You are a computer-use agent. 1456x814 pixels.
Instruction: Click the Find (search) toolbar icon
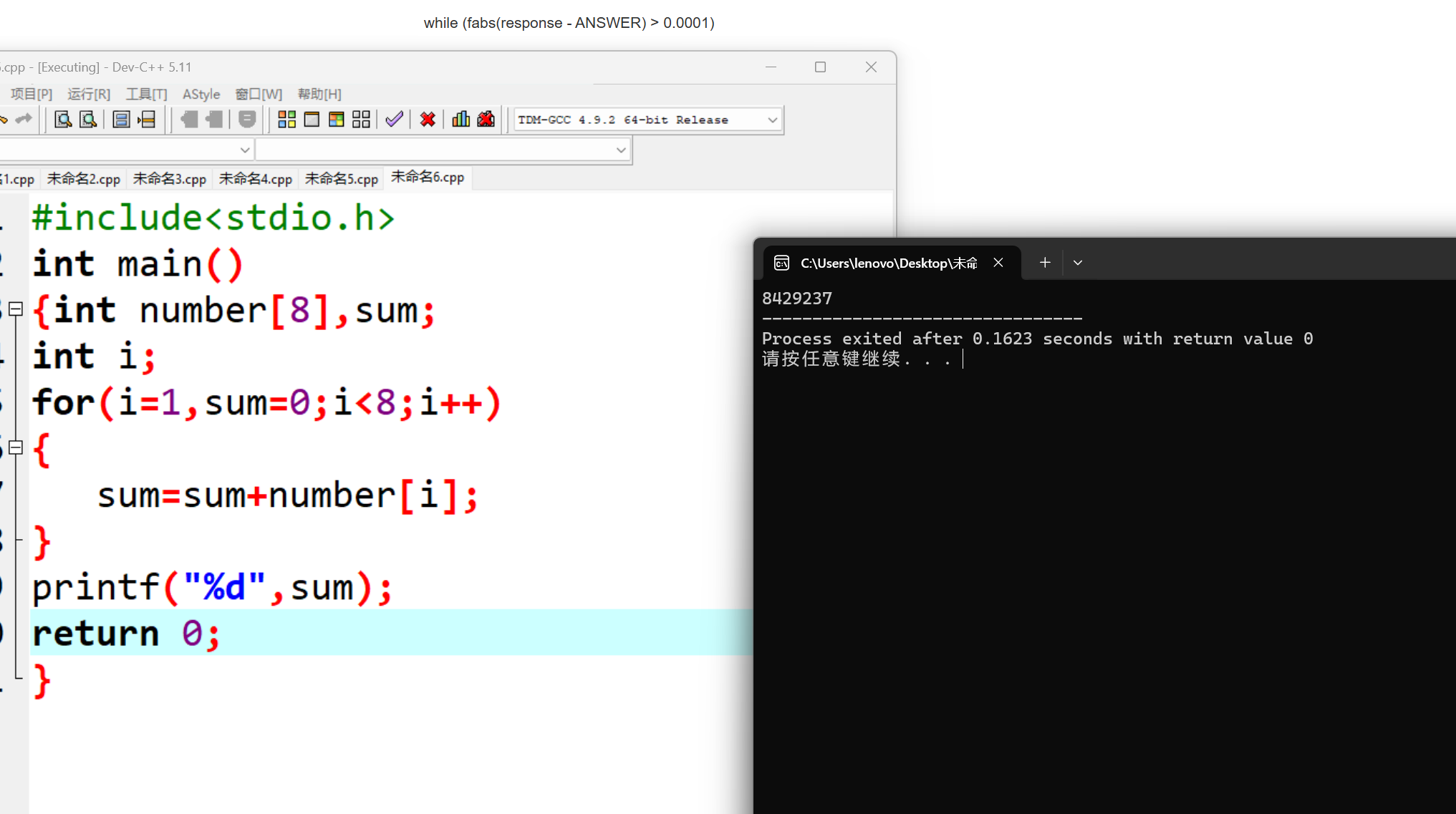[63, 120]
